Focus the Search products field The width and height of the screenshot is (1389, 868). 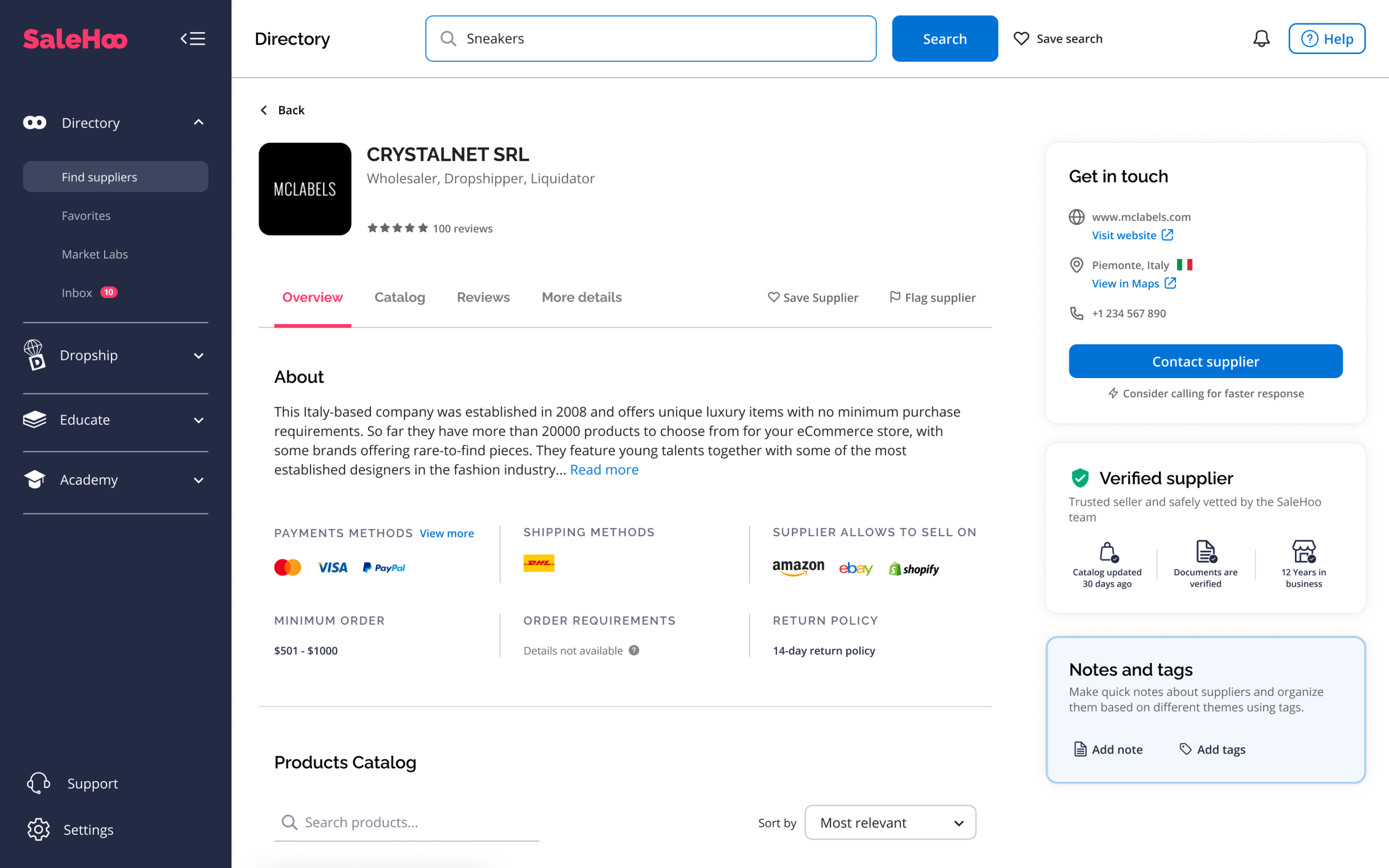(406, 822)
